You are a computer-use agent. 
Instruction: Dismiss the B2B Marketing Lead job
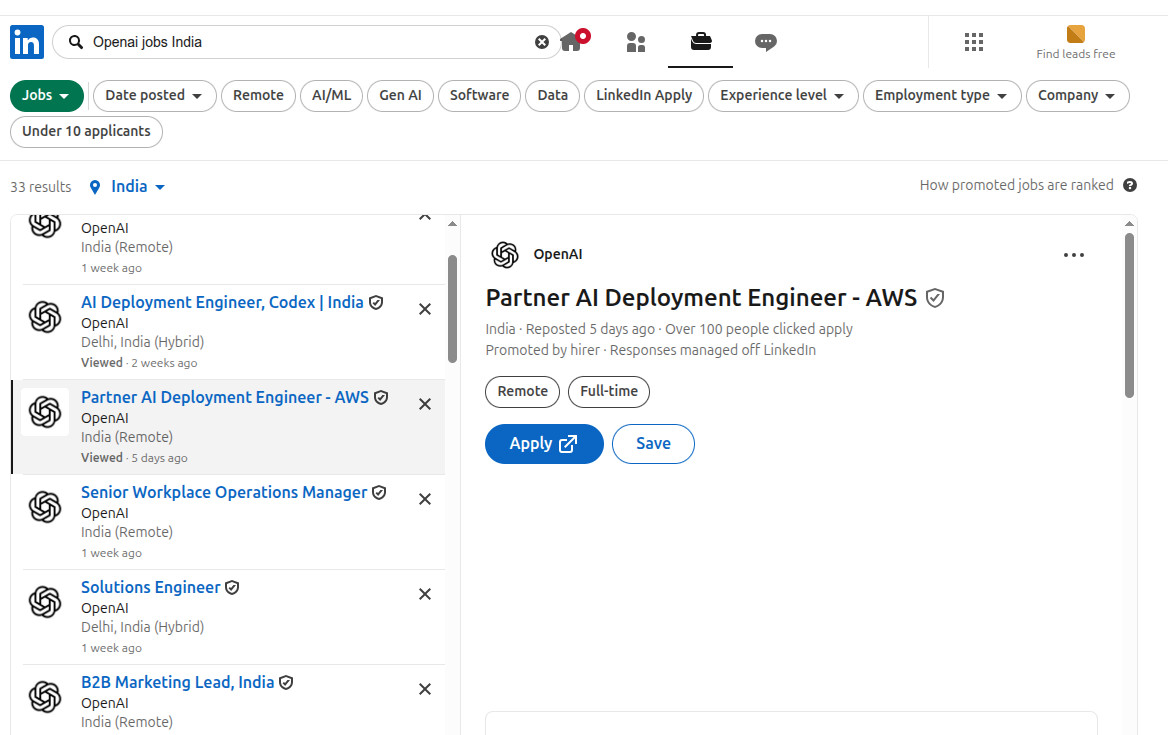pyautogui.click(x=425, y=689)
